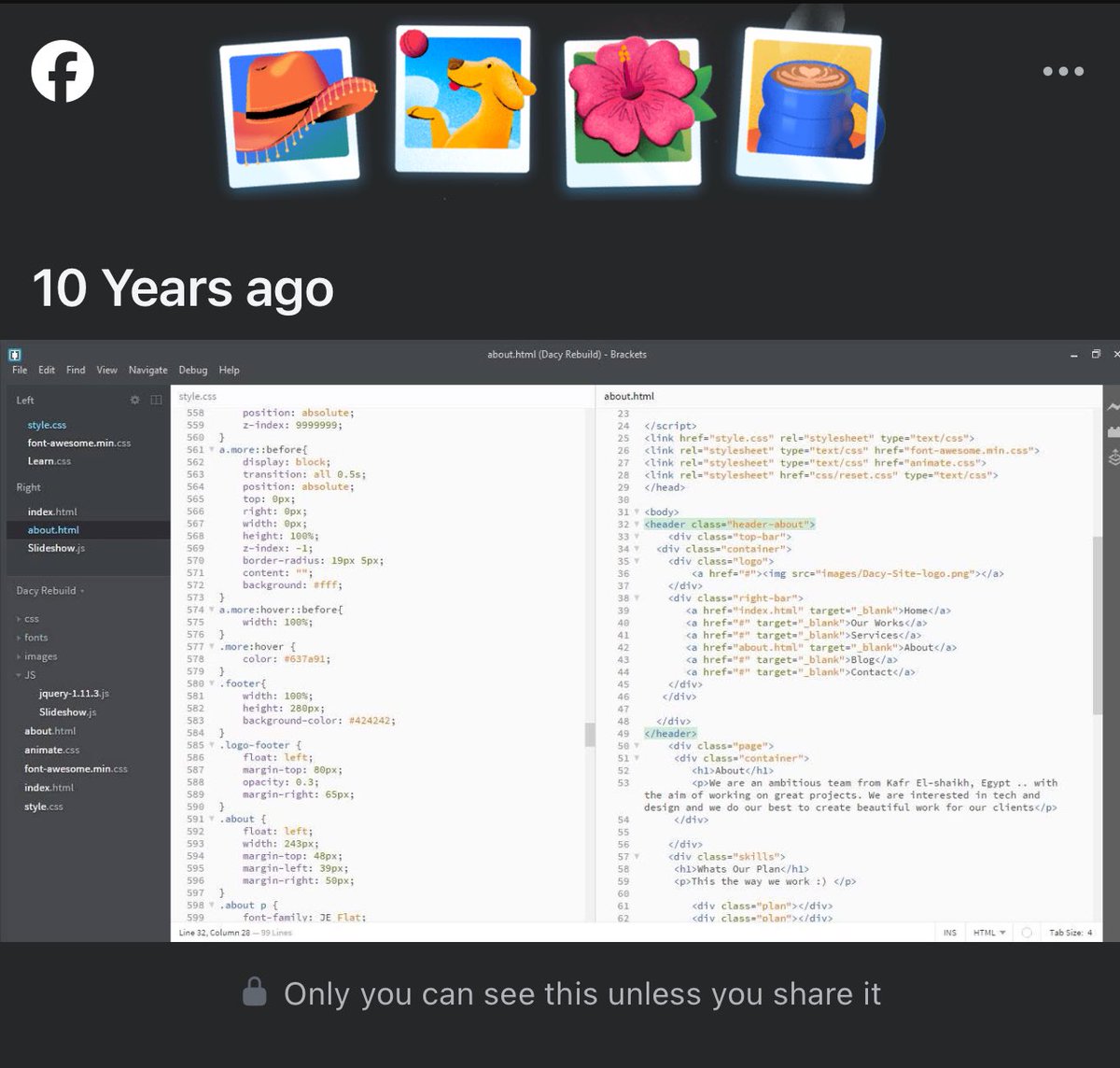Open the Extension Manager brick icon
The height and width of the screenshot is (1068, 1120).
(1113, 432)
